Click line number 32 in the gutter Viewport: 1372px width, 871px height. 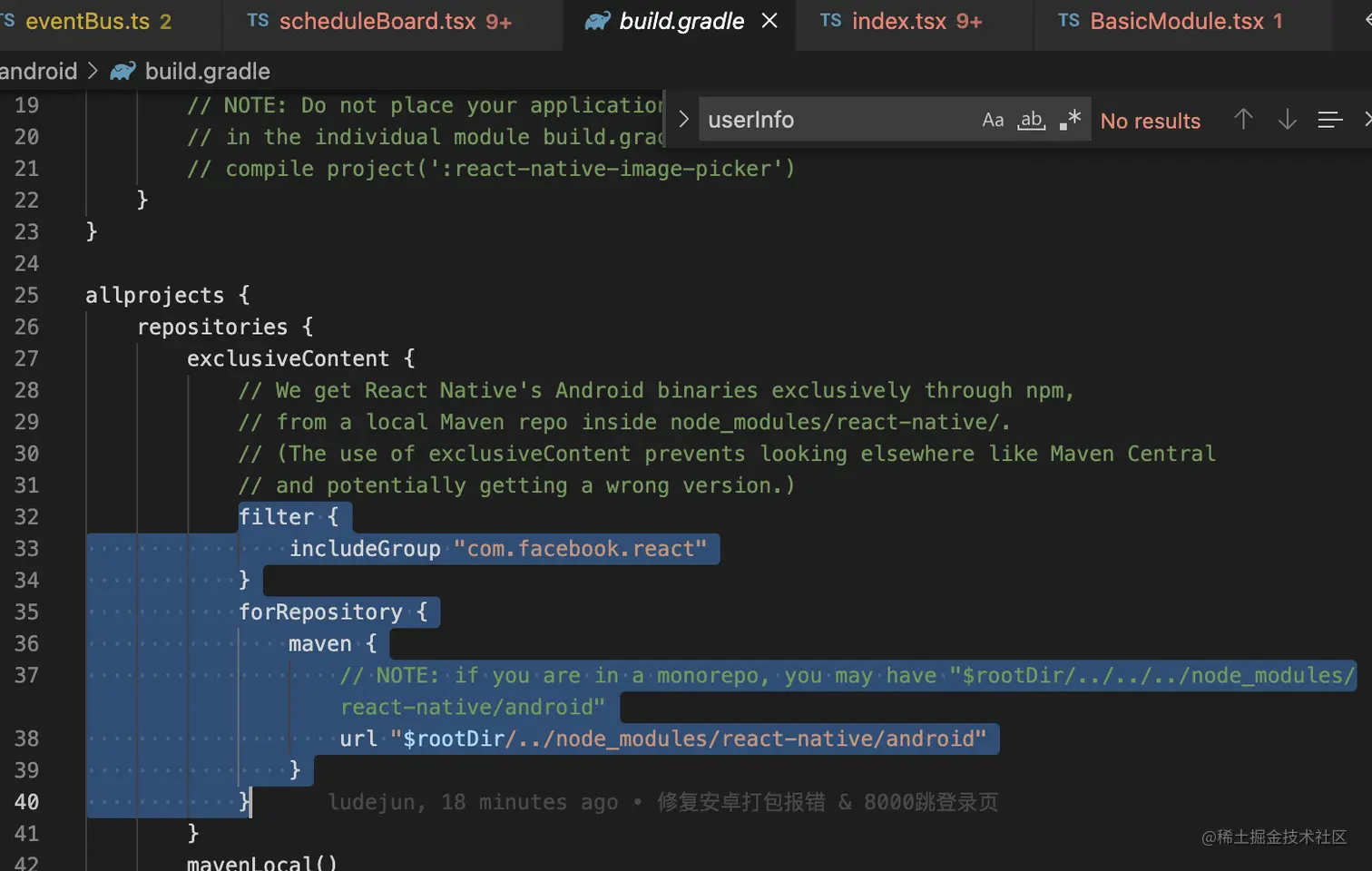26,516
